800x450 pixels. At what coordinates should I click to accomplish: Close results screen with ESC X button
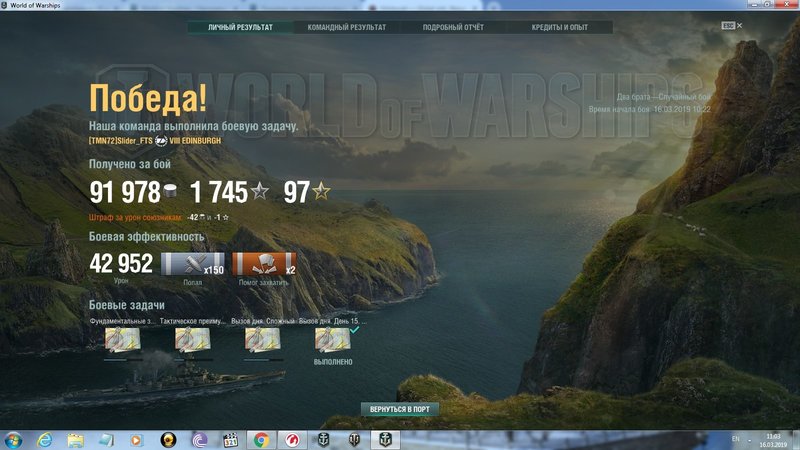732,26
